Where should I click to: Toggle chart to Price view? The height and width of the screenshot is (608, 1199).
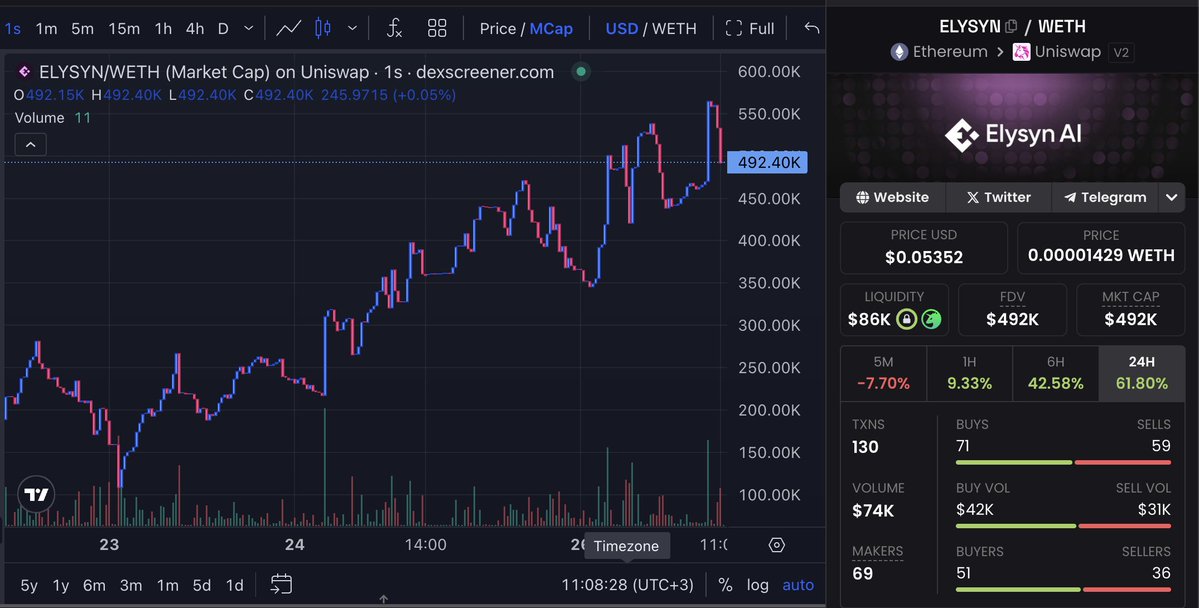(498, 28)
